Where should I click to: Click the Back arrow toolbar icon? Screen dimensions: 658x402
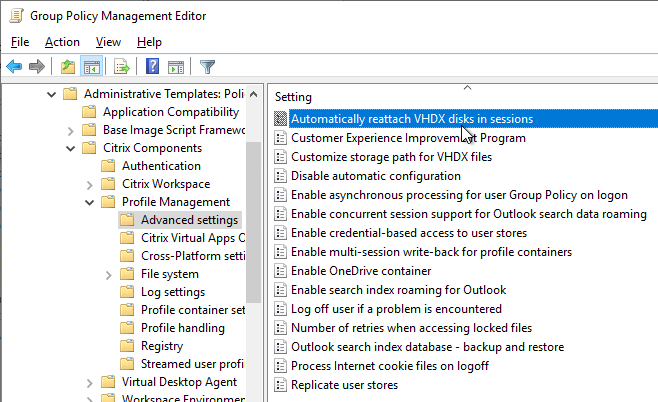coord(14,66)
